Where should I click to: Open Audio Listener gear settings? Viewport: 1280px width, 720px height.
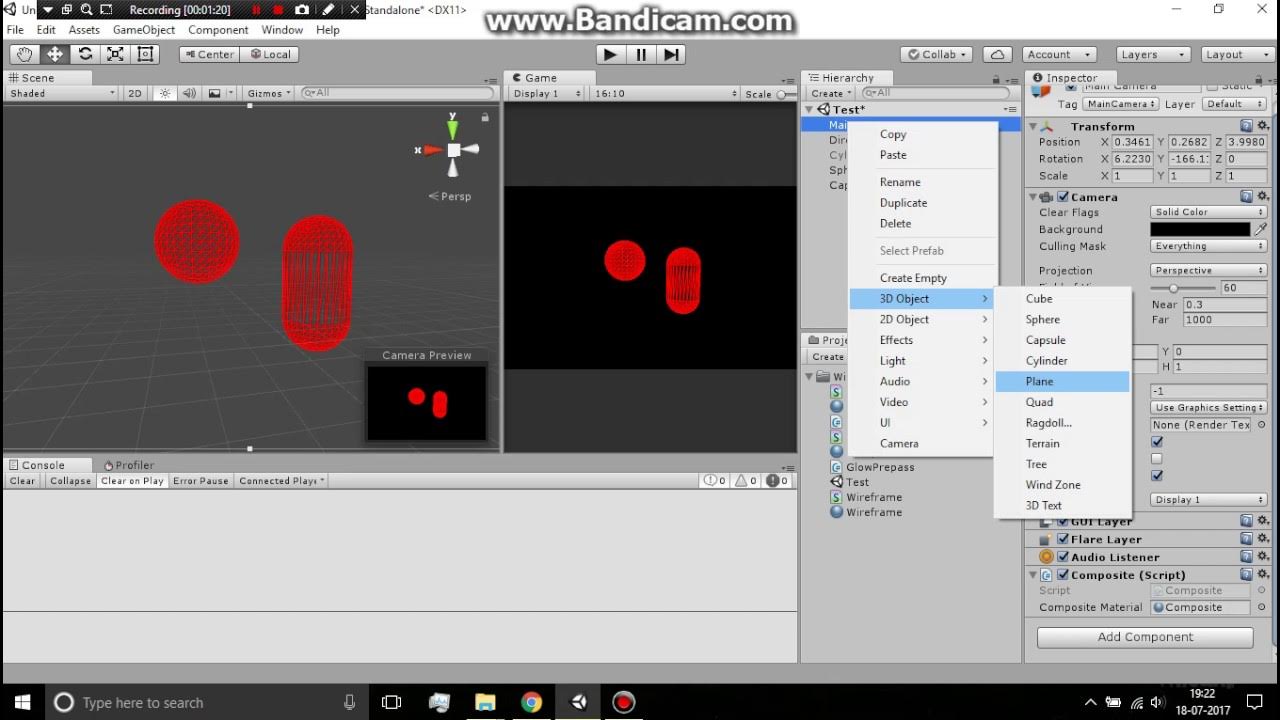point(1262,557)
